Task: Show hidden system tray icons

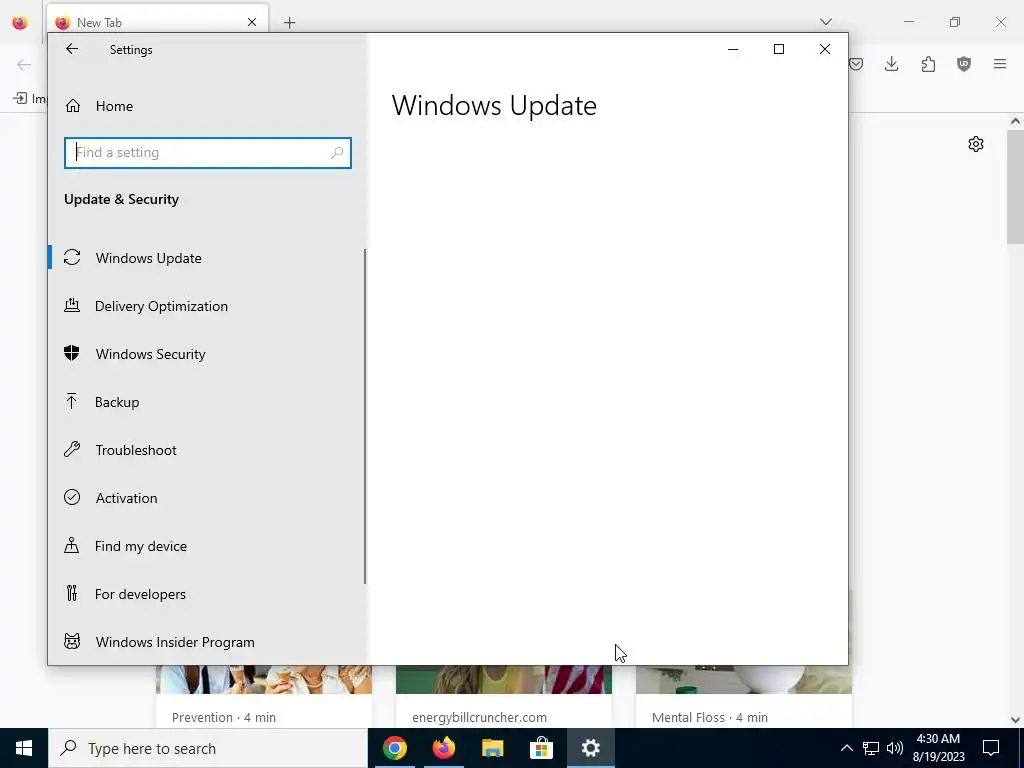Action: click(x=846, y=748)
